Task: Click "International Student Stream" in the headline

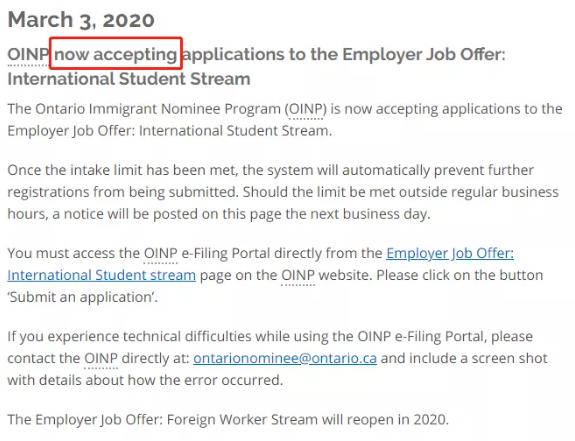Action: pyautogui.click(x=129, y=79)
